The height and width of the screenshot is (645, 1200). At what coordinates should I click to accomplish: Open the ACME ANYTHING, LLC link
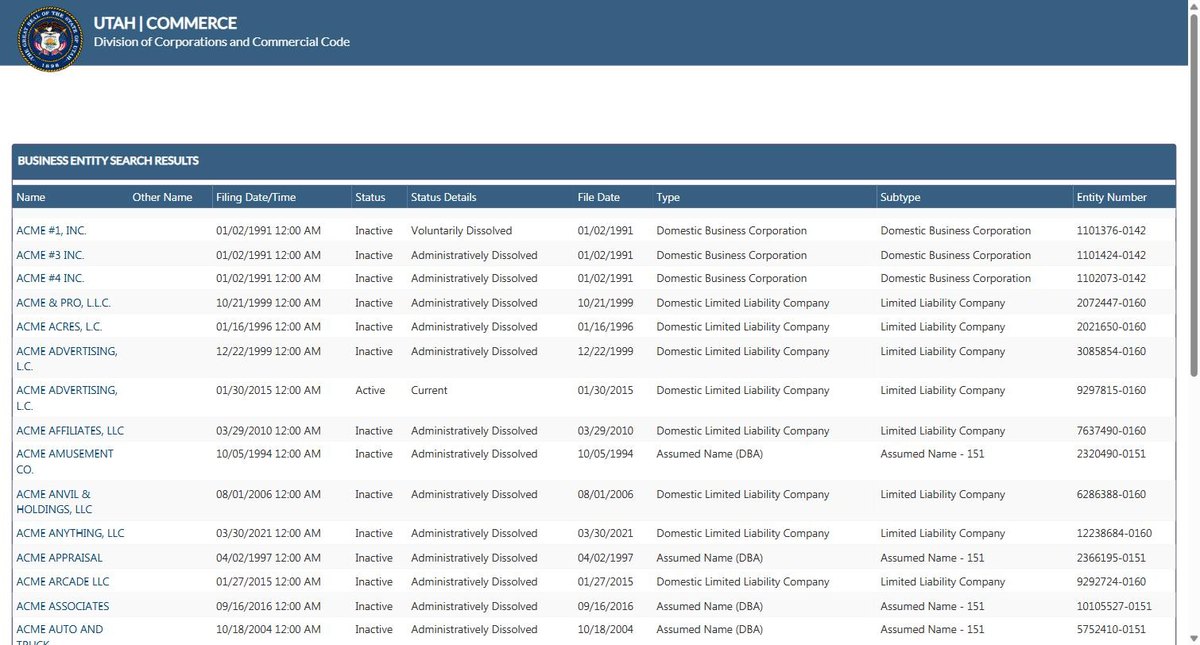click(70, 533)
